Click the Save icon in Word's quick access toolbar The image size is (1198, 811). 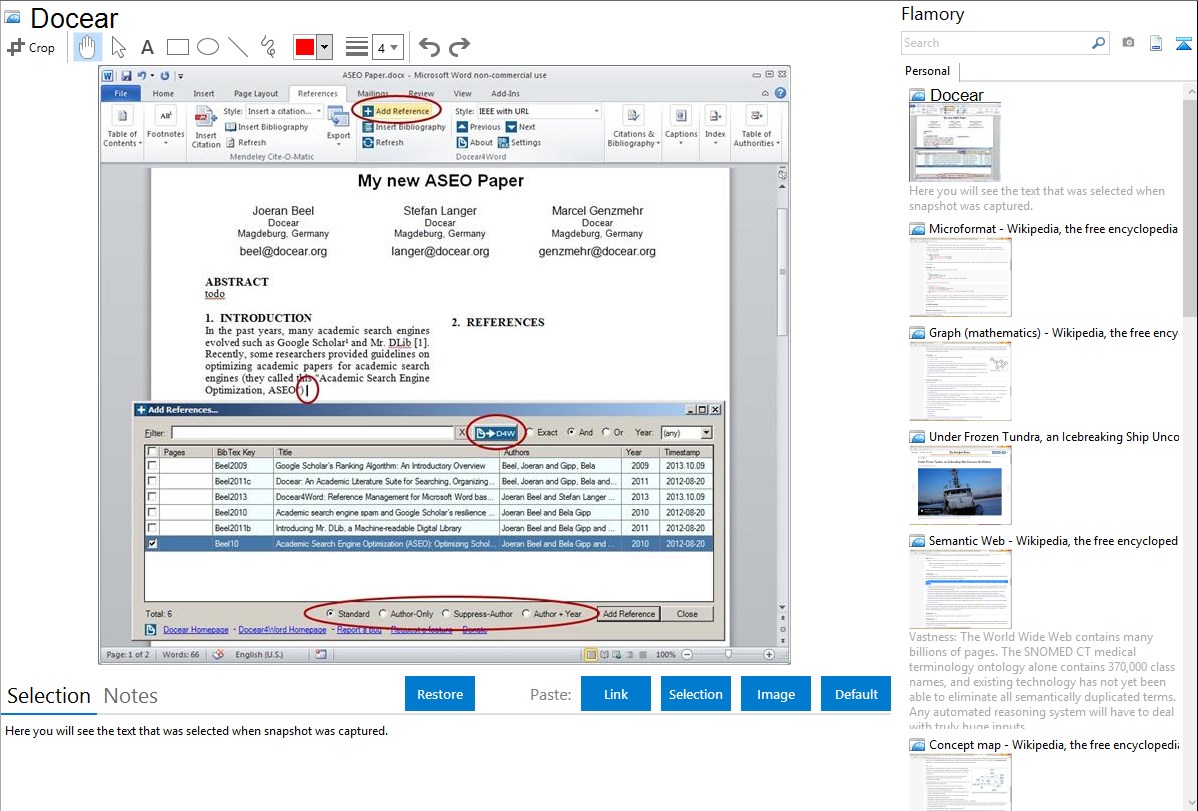click(x=126, y=76)
